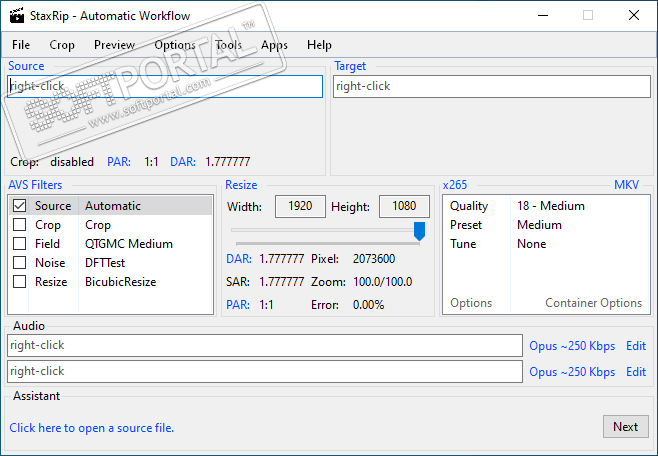The width and height of the screenshot is (658, 456).
Task: Click the Source path input field
Action: (x=165, y=86)
